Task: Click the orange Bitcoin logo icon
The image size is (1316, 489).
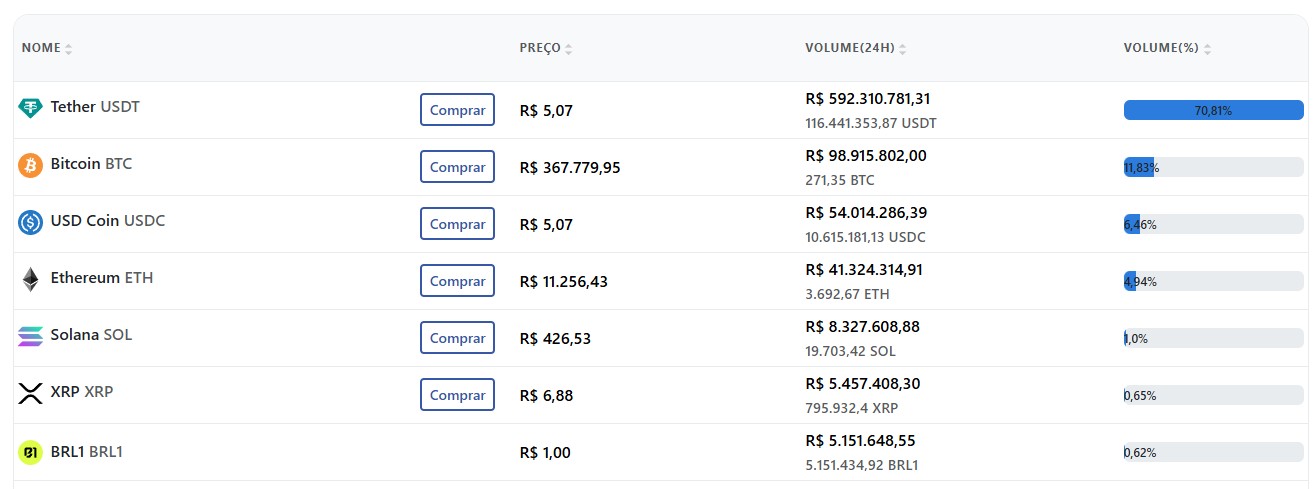Action: coord(31,165)
